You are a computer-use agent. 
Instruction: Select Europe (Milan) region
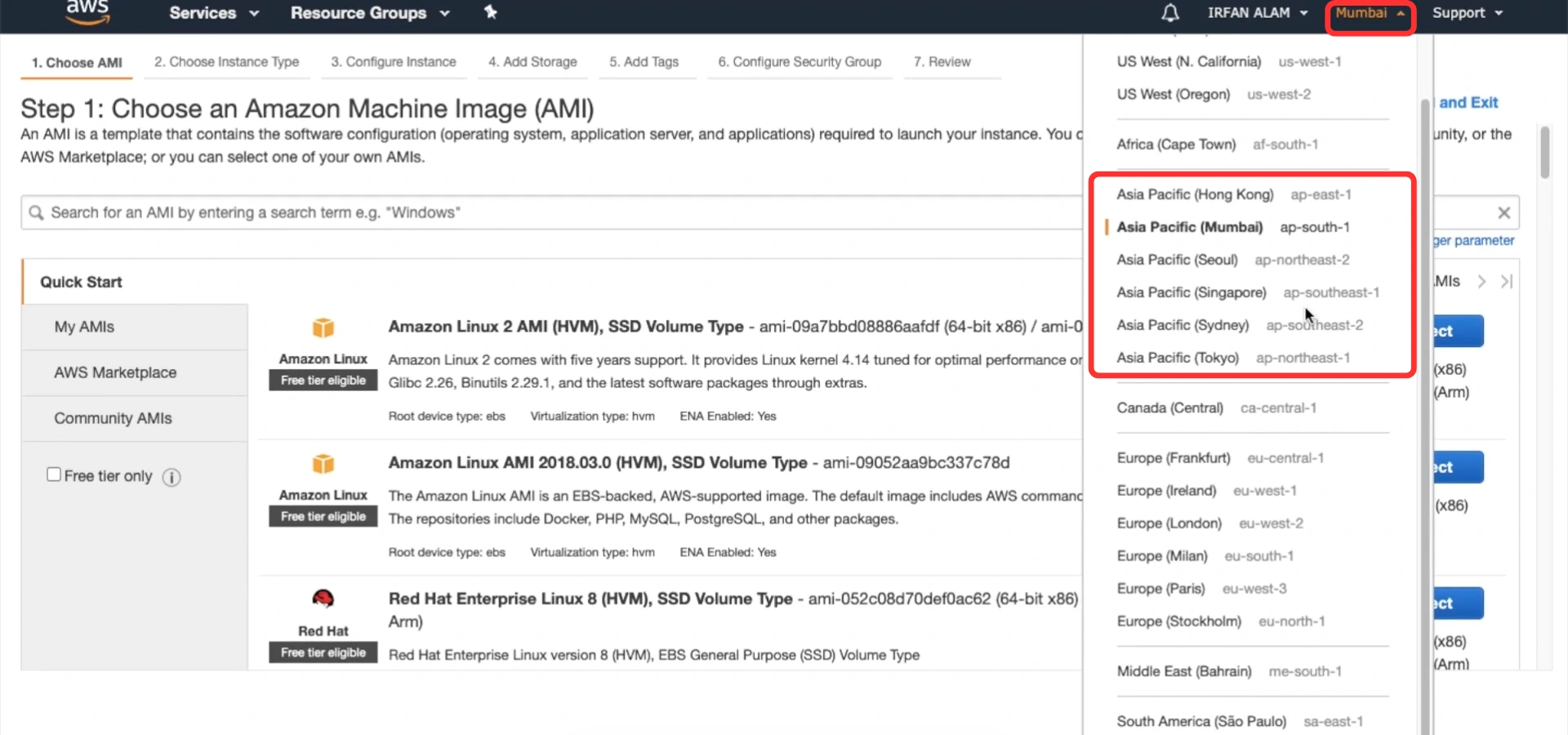click(1205, 557)
